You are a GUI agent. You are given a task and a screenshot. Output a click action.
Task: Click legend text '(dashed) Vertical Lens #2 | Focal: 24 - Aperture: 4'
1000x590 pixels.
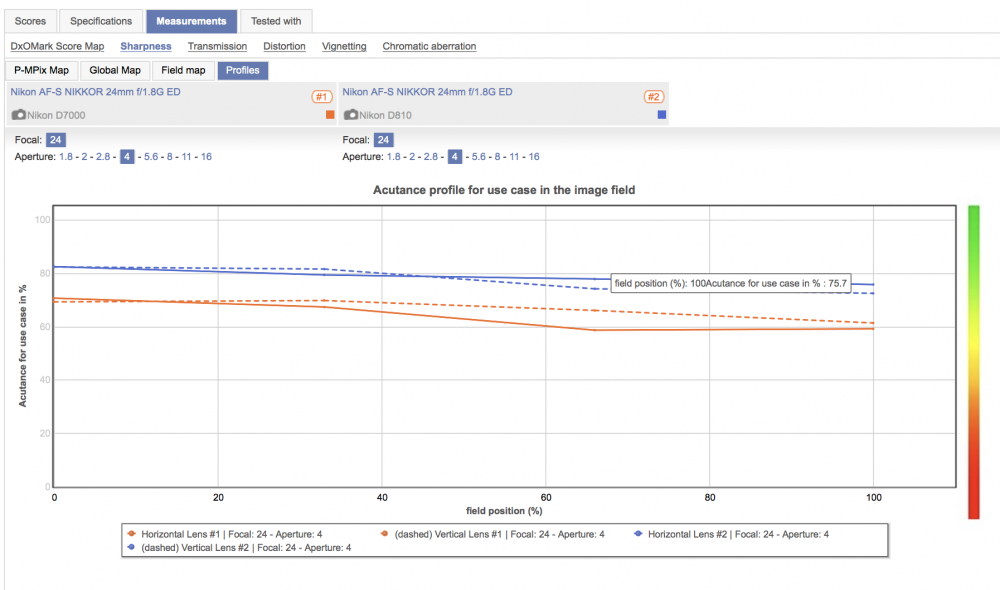[x=246, y=547]
